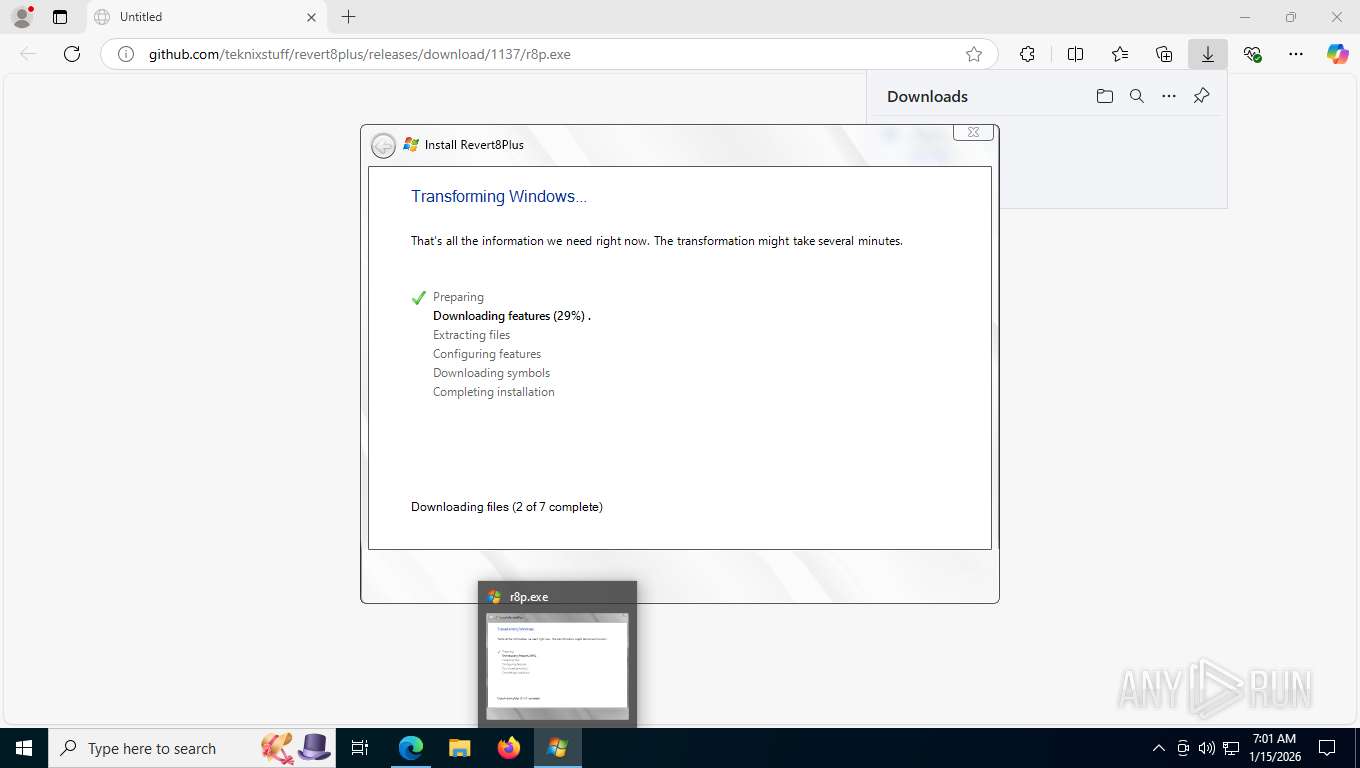The width and height of the screenshot is (1360, 768).
Task: Click the r8p.exe taskbar preview thumbnail
Action: (x=557, y=665)
